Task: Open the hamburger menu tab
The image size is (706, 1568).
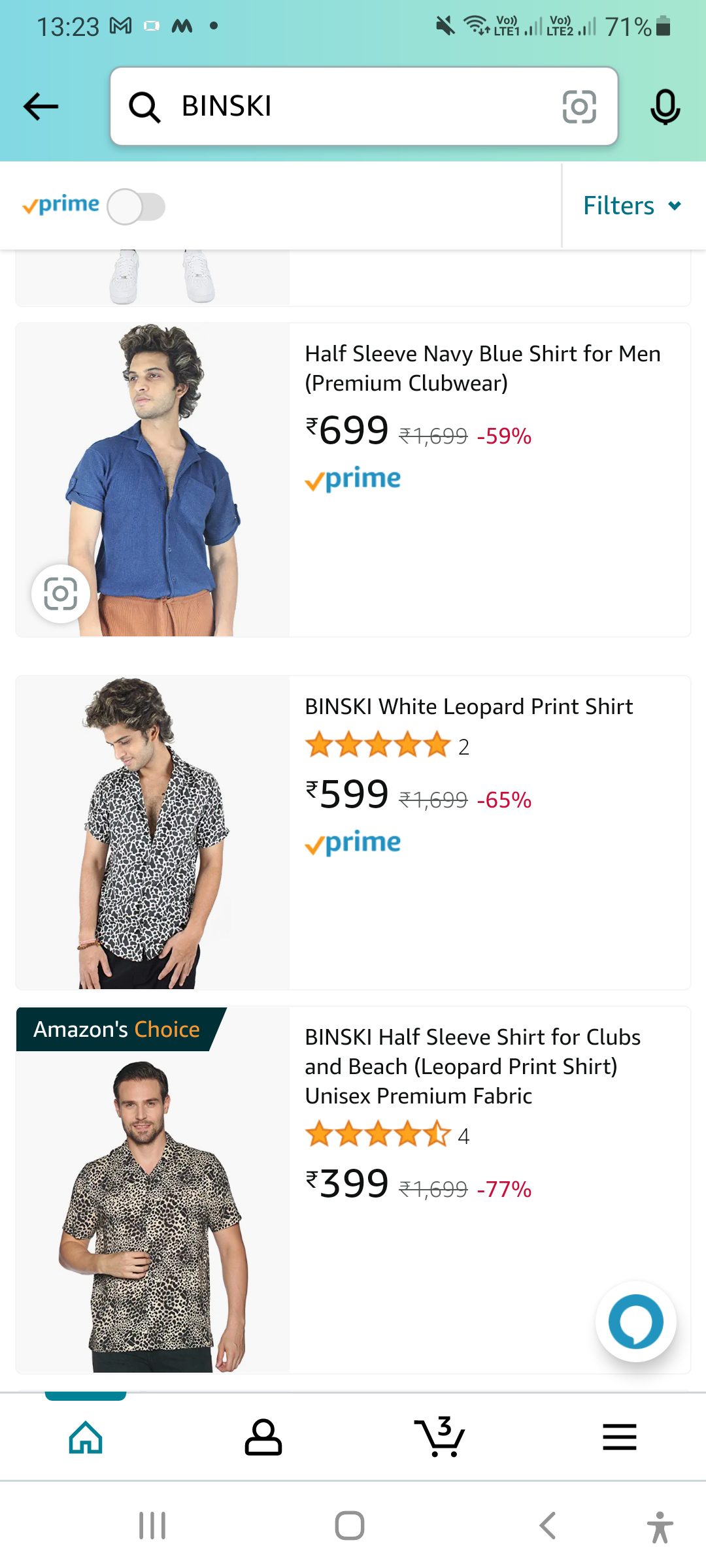Action: click(619, 1437)
